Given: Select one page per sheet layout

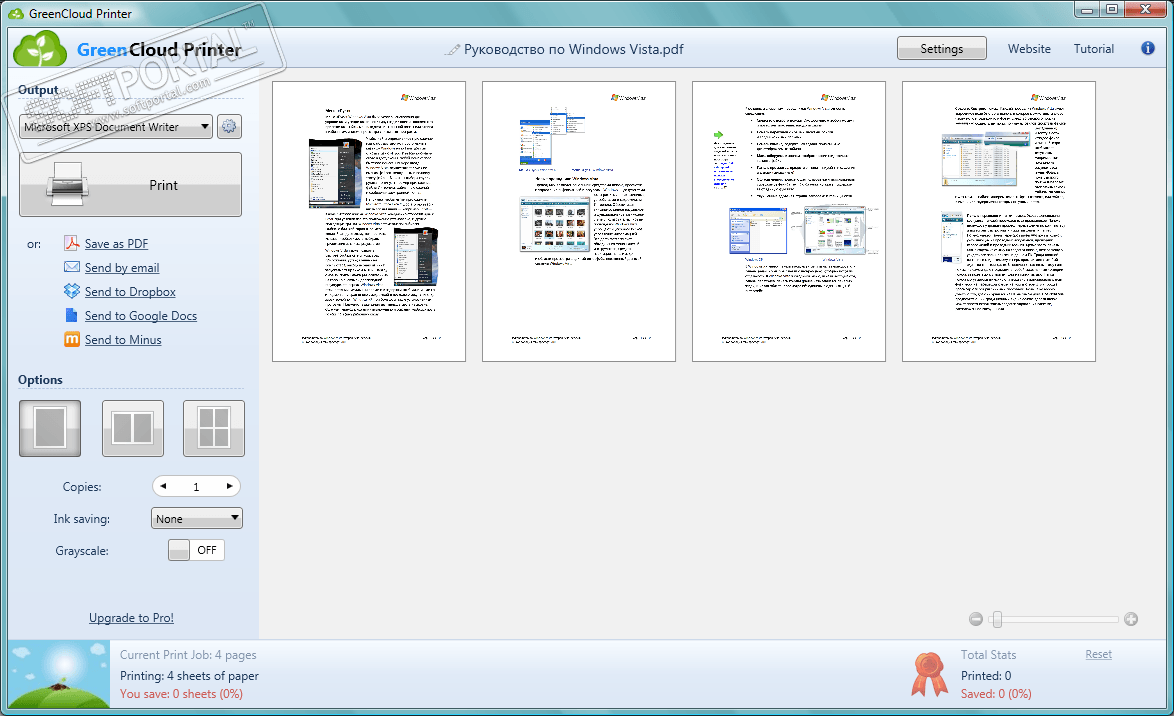Looking at the screenshot, I should coord(50,428).
